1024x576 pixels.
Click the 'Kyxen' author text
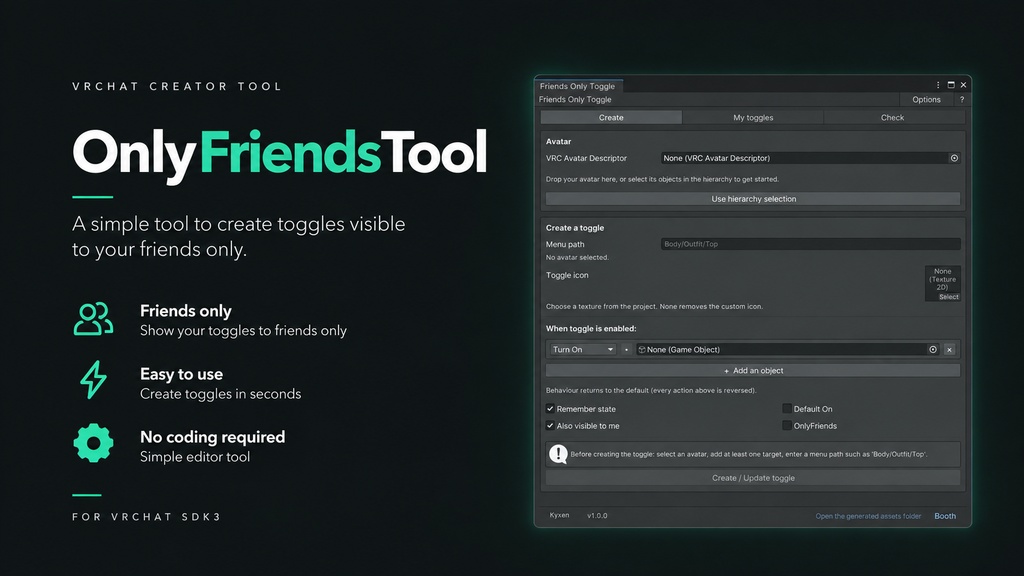coord(559,515)
